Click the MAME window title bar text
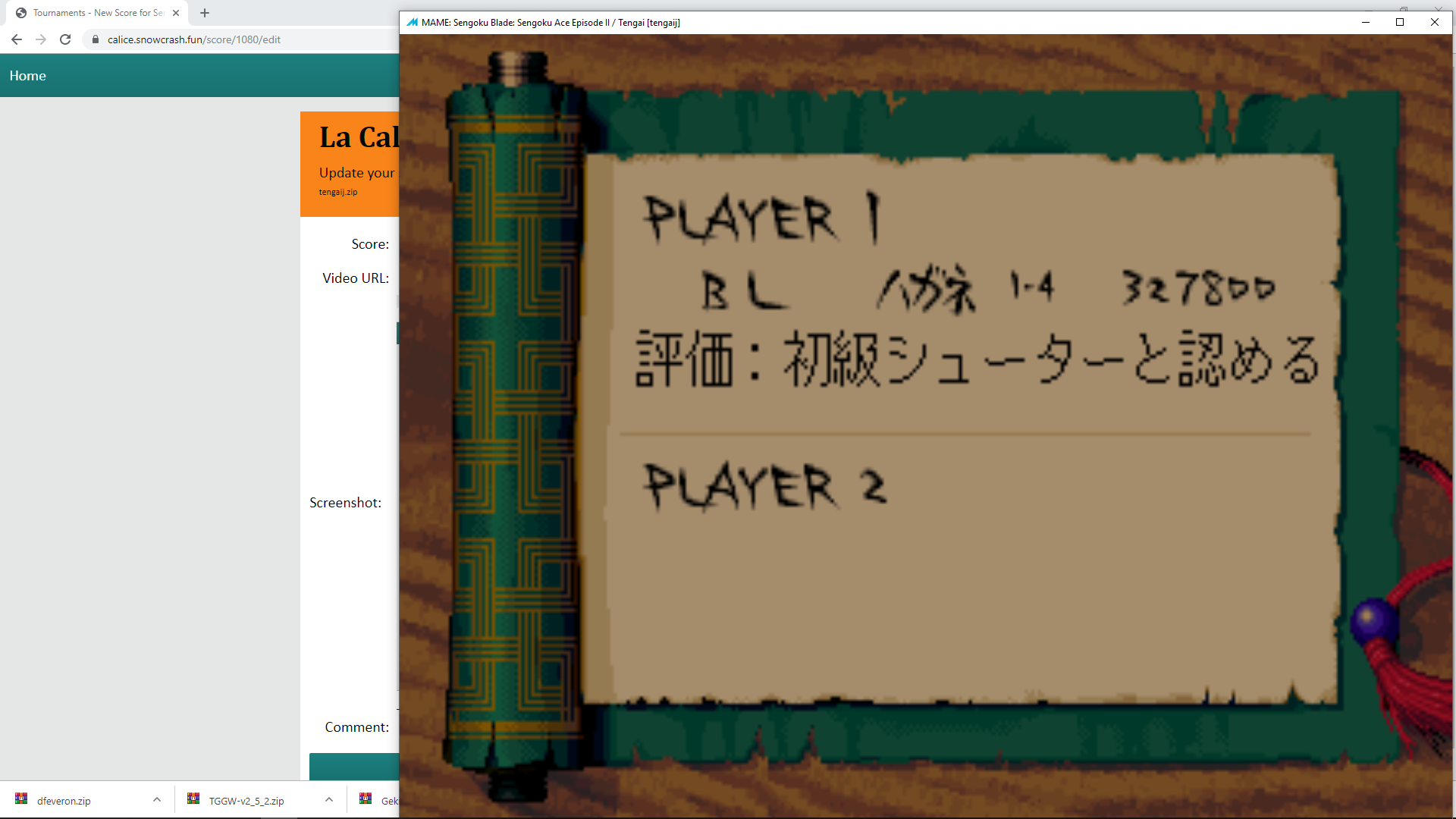Screen dimensions: 1456x819 tap(551, 23)
